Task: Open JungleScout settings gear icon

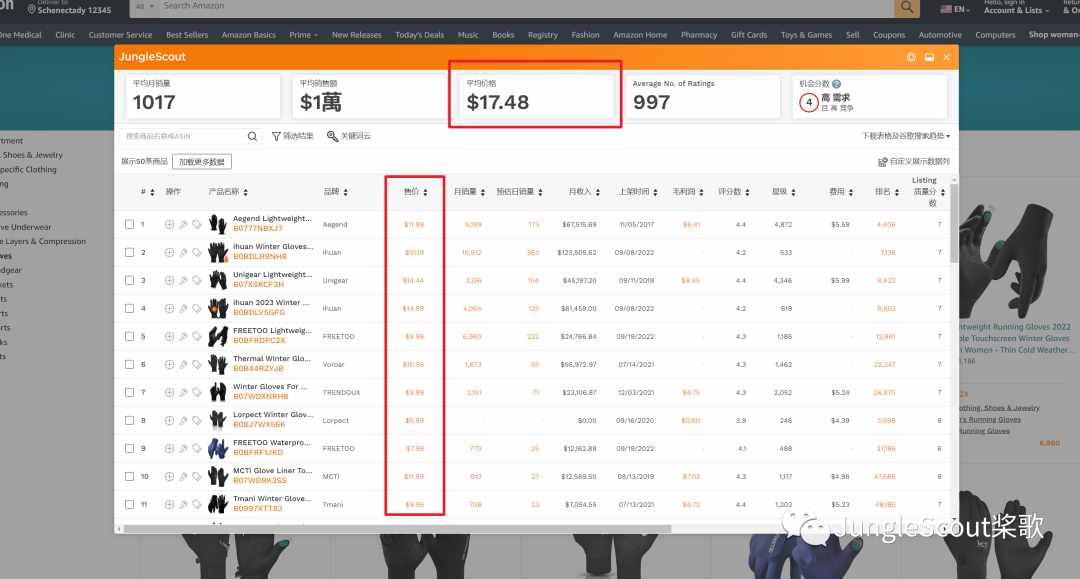Action: tap(911, 57)
